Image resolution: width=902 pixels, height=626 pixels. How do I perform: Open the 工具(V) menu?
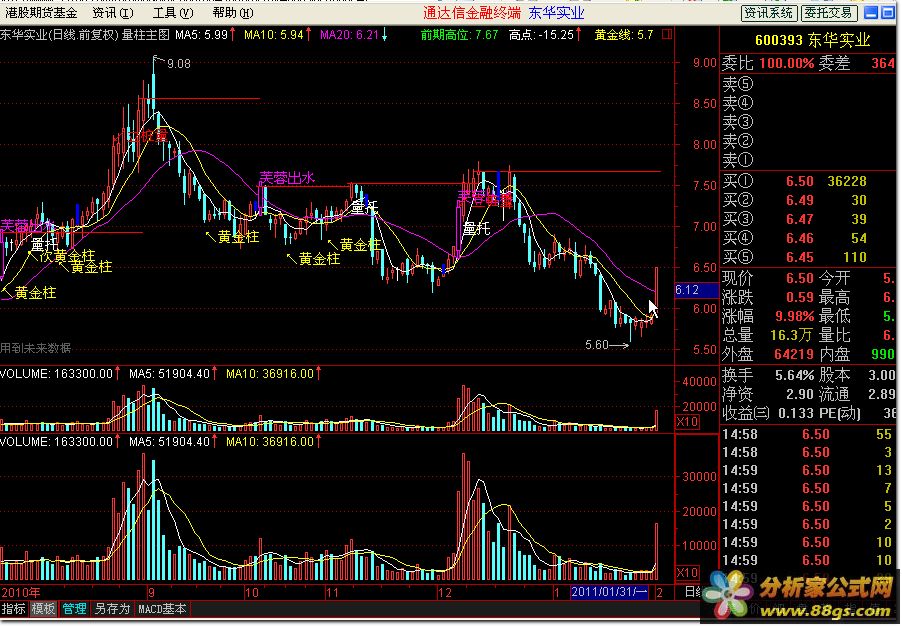point(173,13)
